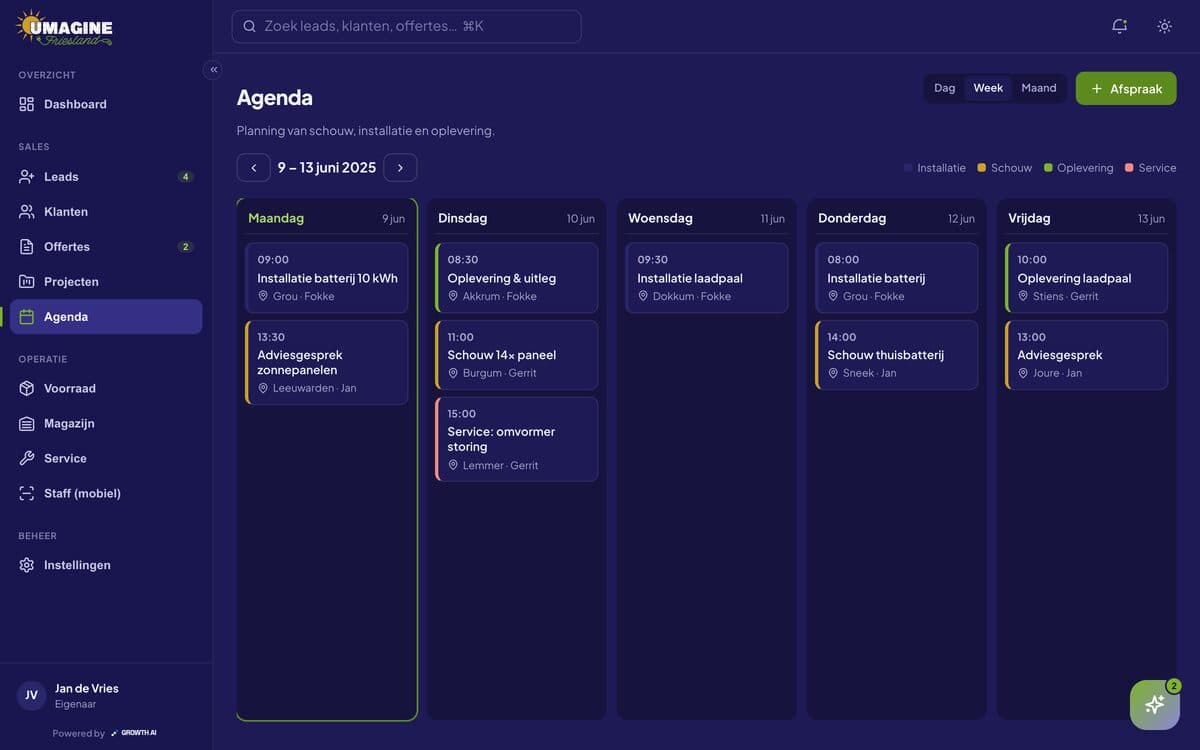This screenshot has width=1200, height=750.
Task: Open Dashboard in the sidebar
Action: [x=106, y=104]
